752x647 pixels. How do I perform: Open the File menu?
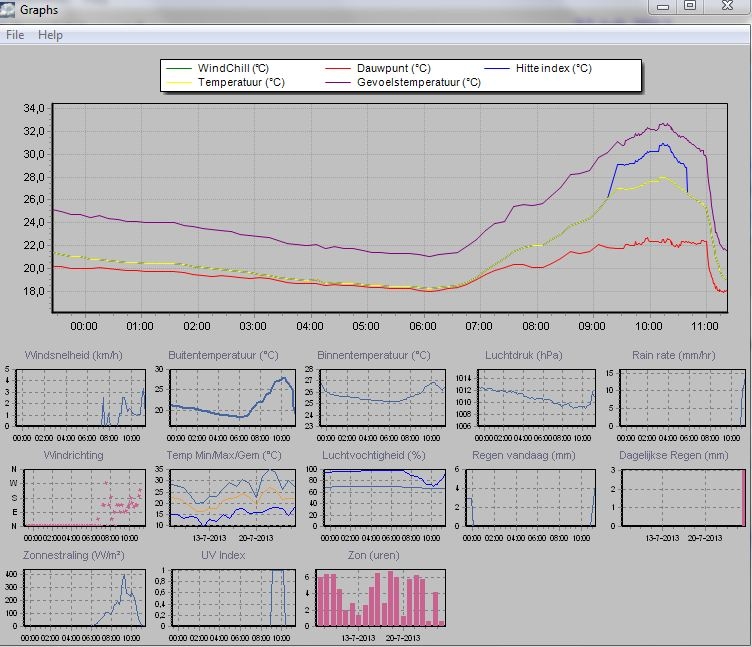click(15, 35)
